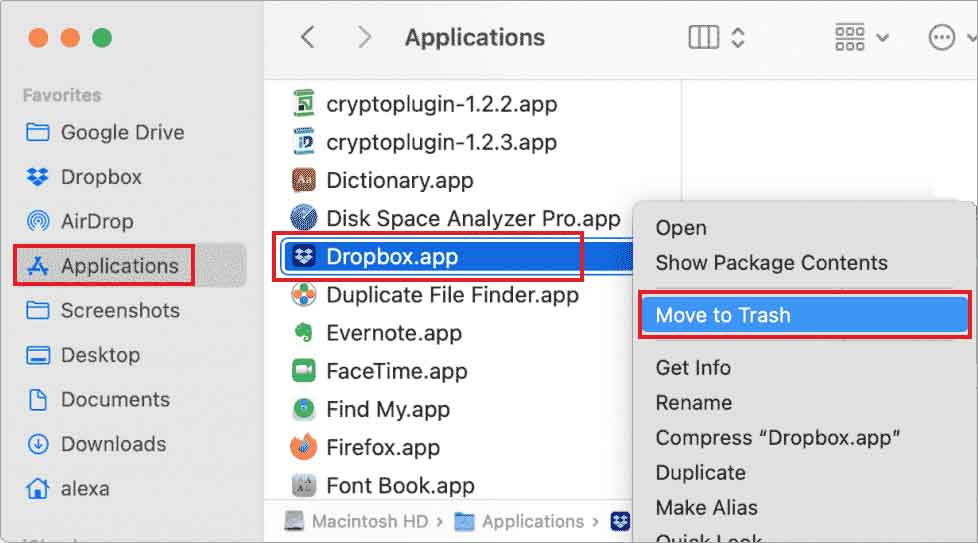
Task: Click the column view icon in toolbar
Action: [704, 37]
